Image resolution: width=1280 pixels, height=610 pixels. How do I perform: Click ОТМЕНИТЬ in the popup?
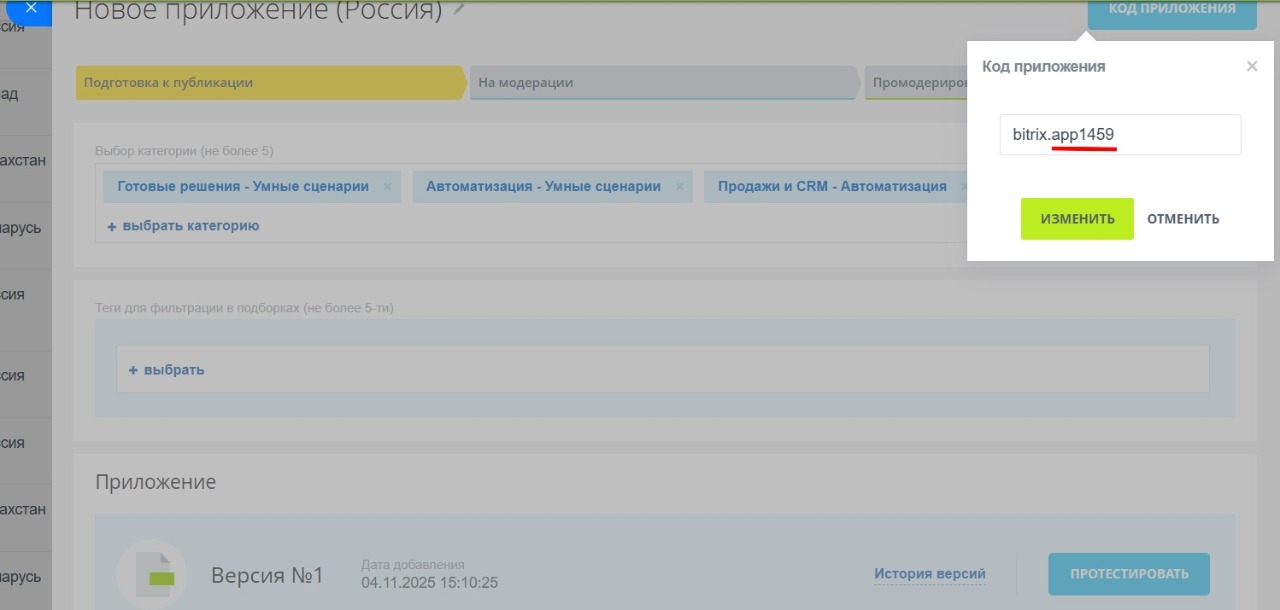pyautogui.click(x=1183, y=218)
